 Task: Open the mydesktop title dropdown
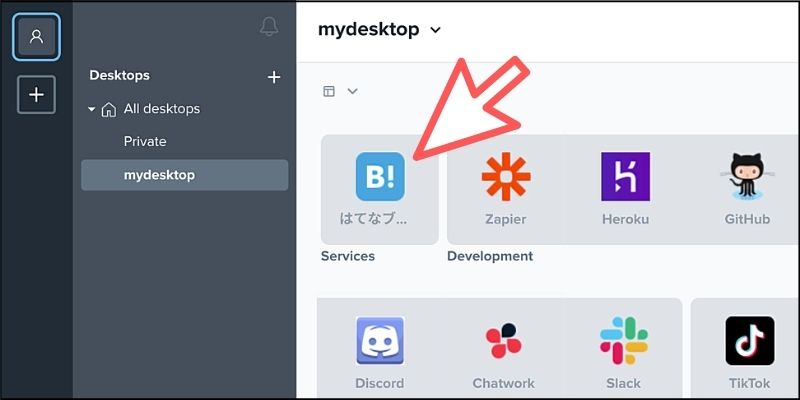pos(435,30)
